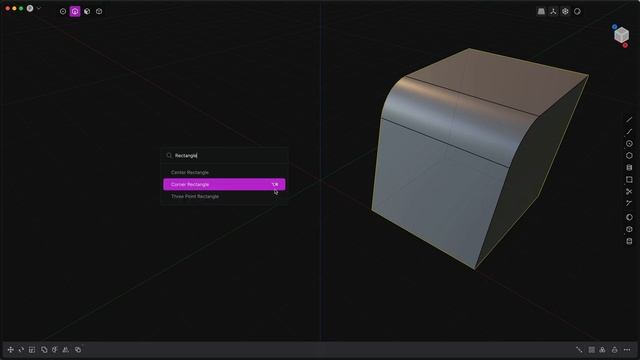This screenshot has height=360, width=640.
Task: Open the three-dots more options icon
Action: pos(627,350)
